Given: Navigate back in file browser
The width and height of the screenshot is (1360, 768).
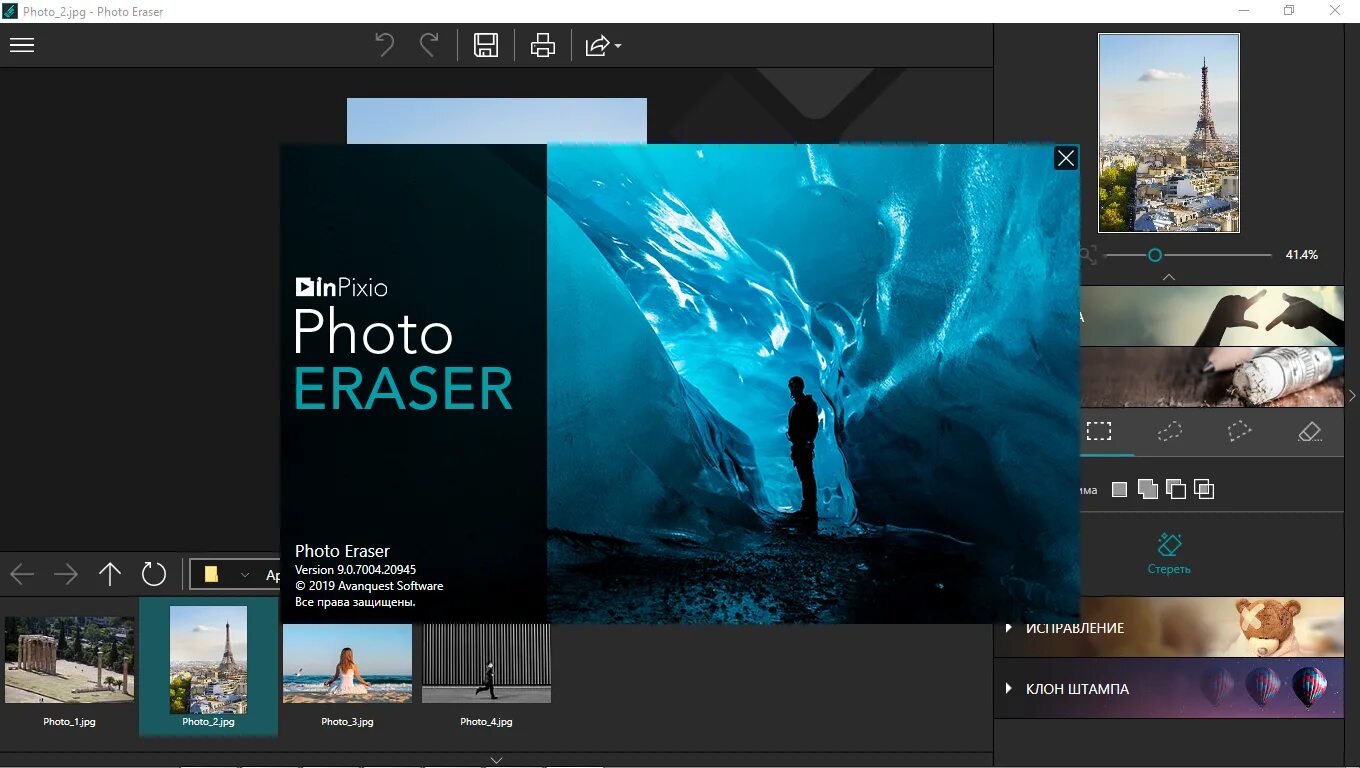Looking at the screenshot, I should coord(22,574).
